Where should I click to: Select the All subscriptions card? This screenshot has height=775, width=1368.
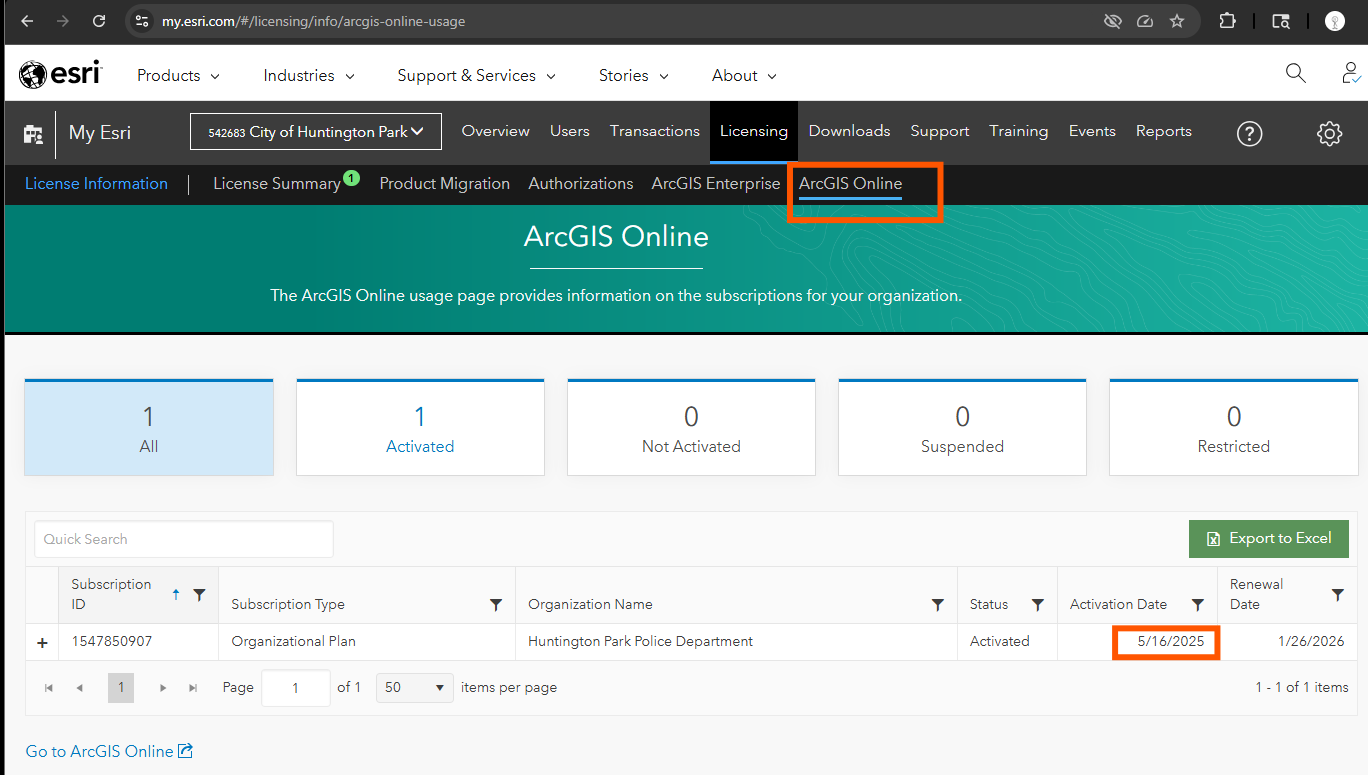[x=149, y=427]
